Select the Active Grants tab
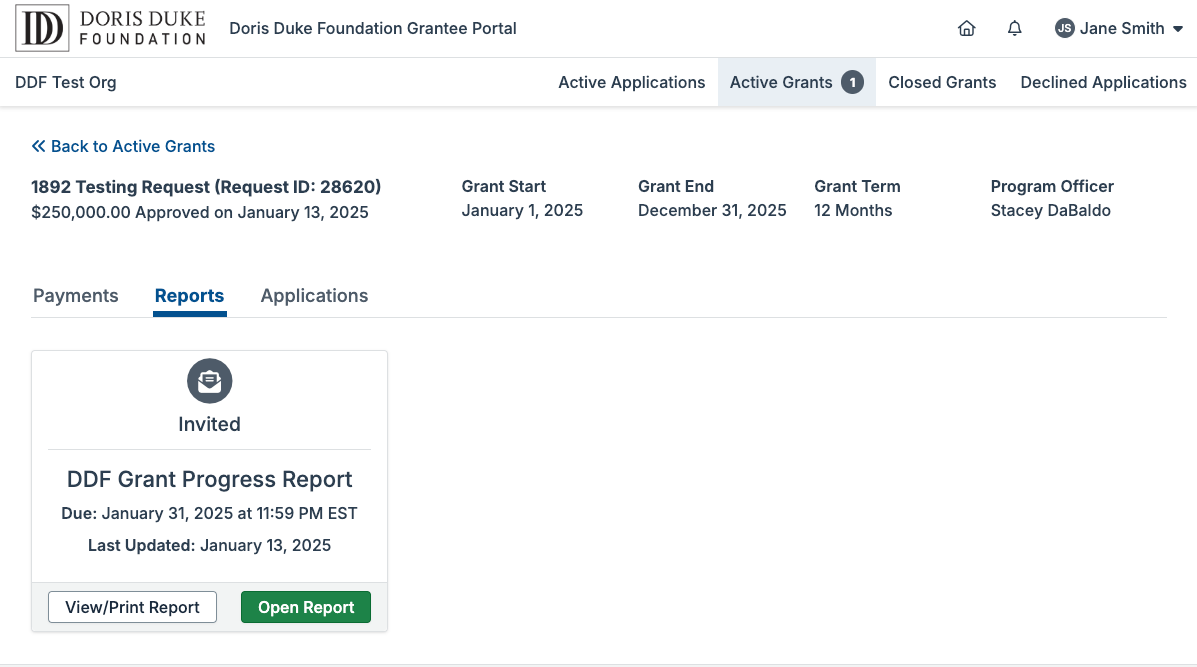The width and height of the screenshot is (1197, 667). (x=796, y=82)
